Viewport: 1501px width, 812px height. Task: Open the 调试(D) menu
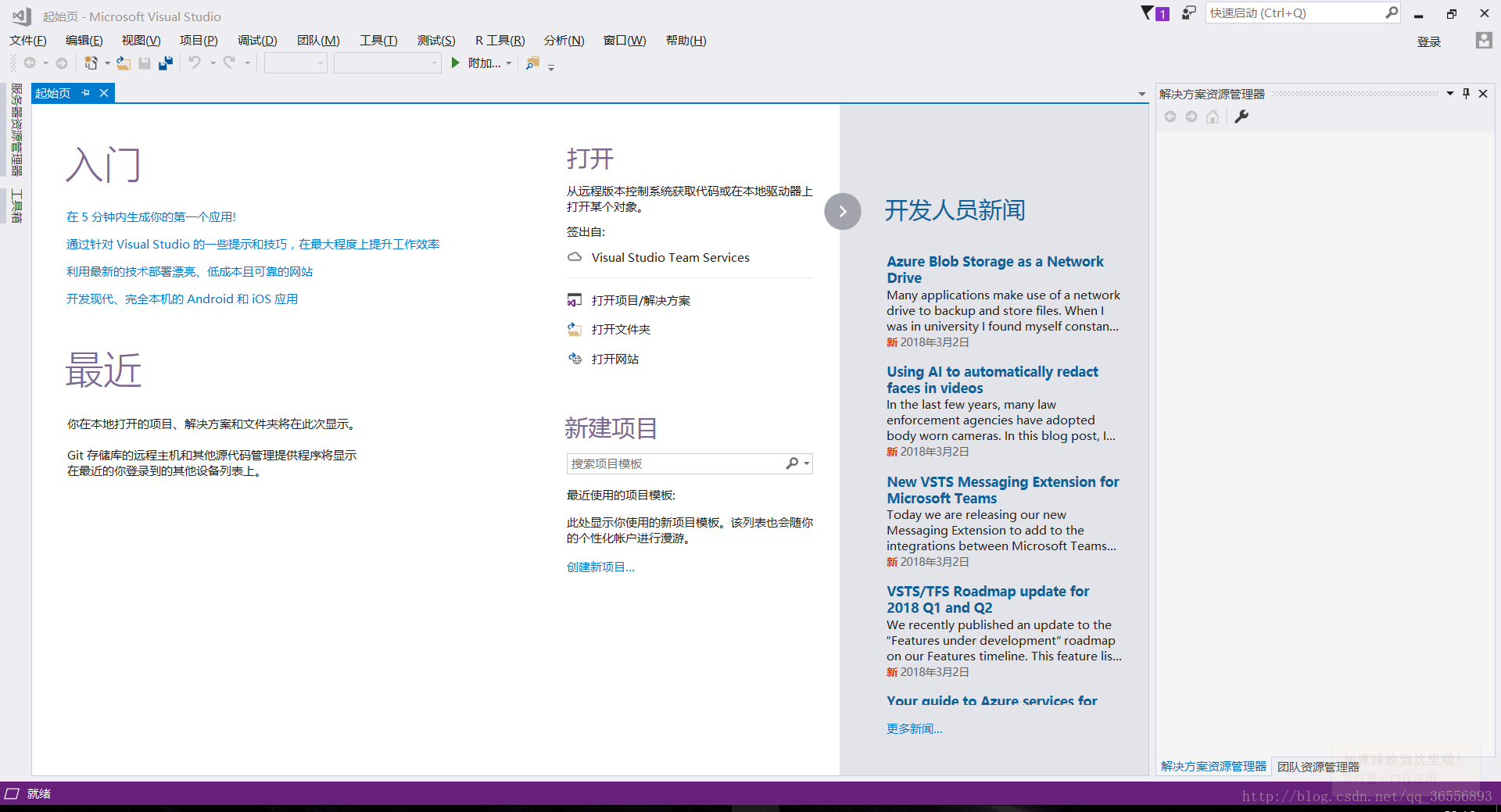pos(257,41)
